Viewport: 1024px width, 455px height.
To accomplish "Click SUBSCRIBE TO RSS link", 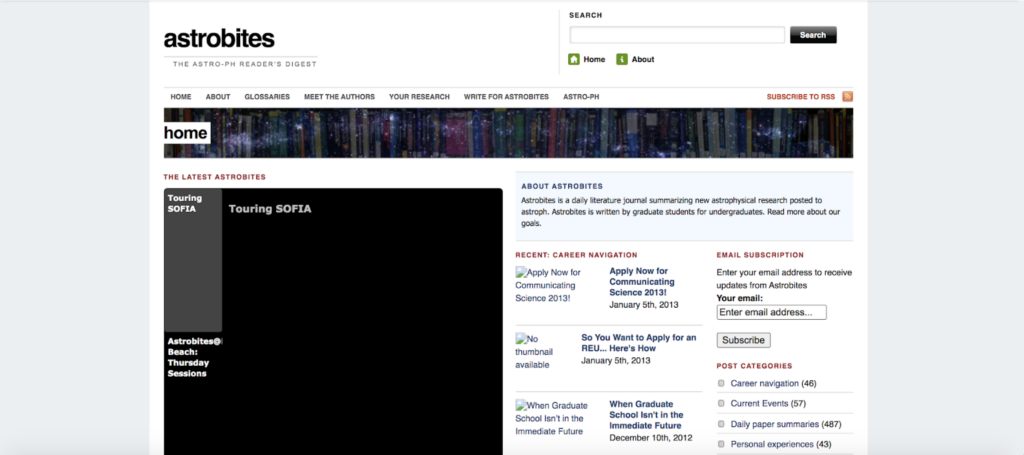I will coord(801,97).
